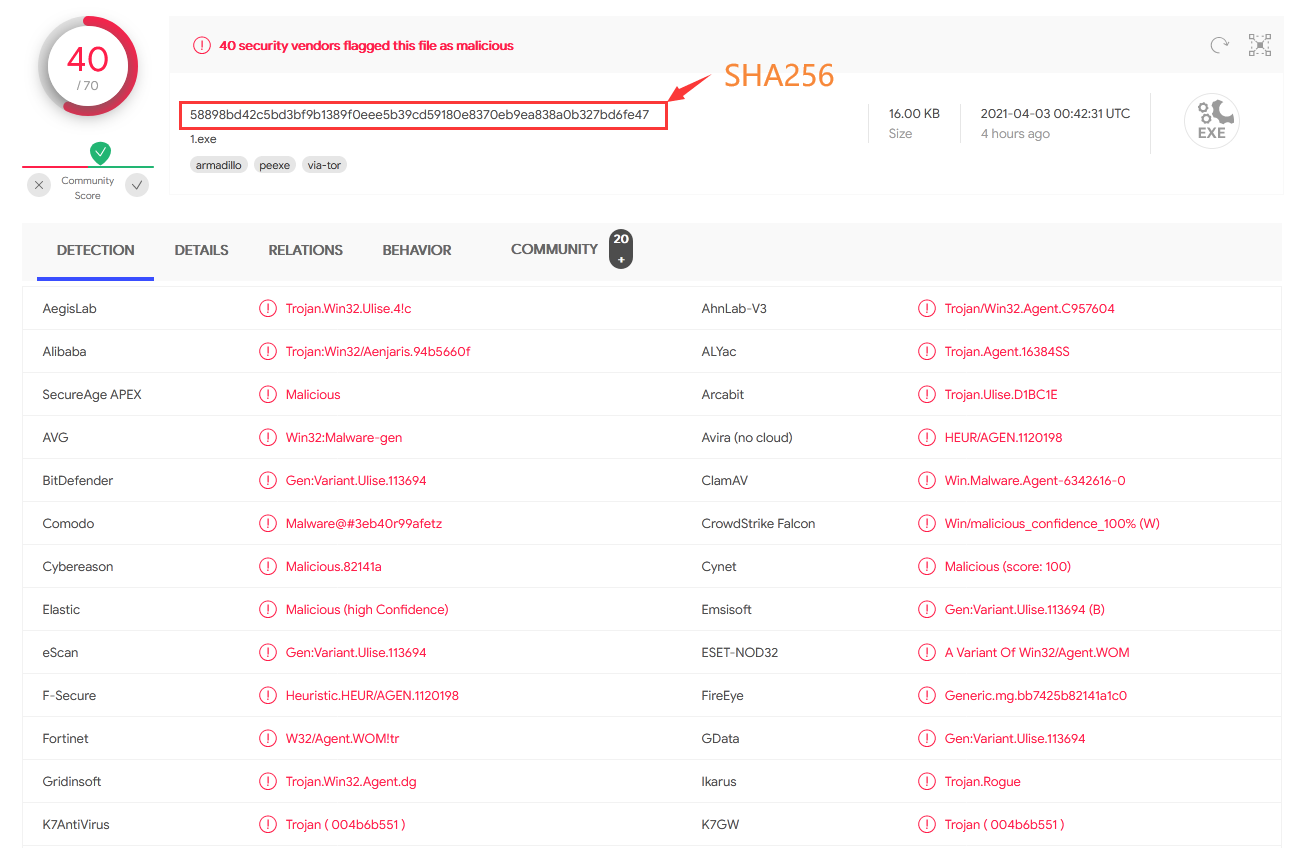Vote malicious with the X button
The image size is (1291, 848).
click(39, 185)
